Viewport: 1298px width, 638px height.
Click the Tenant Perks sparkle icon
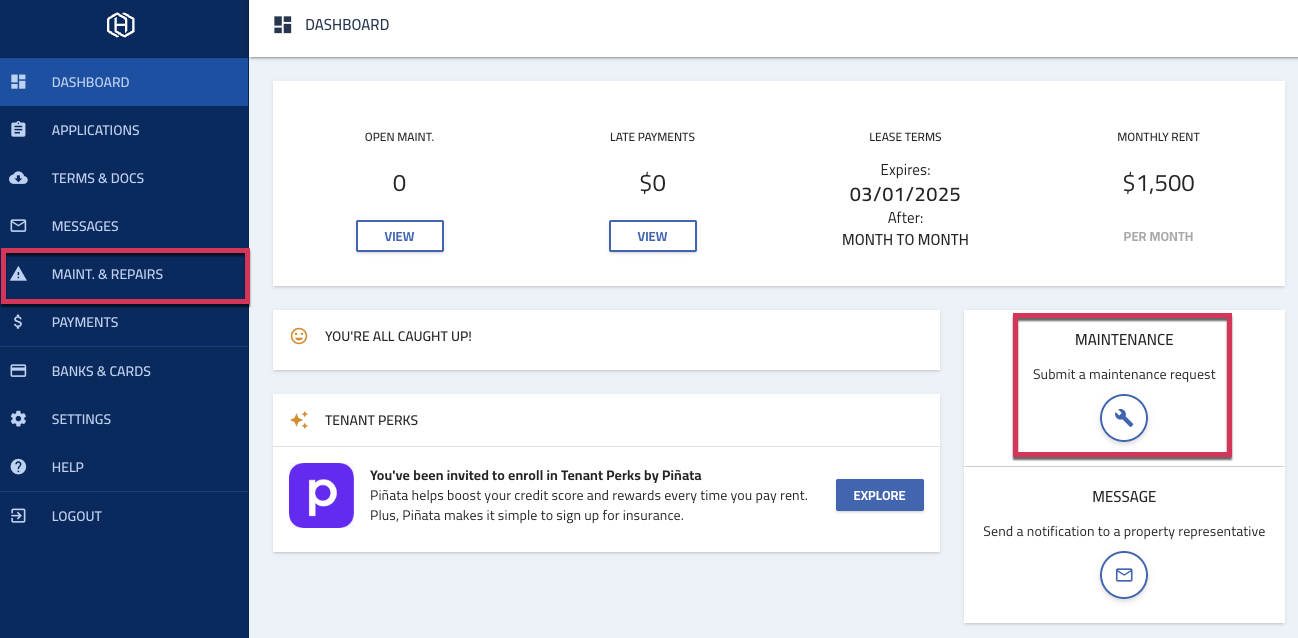299,420
